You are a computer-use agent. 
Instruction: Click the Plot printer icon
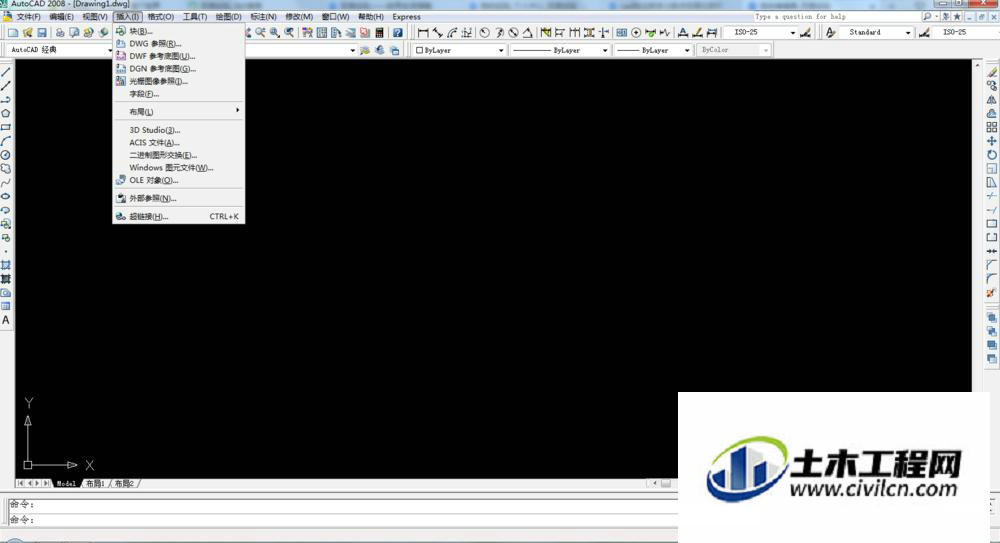tap(59, 32)
